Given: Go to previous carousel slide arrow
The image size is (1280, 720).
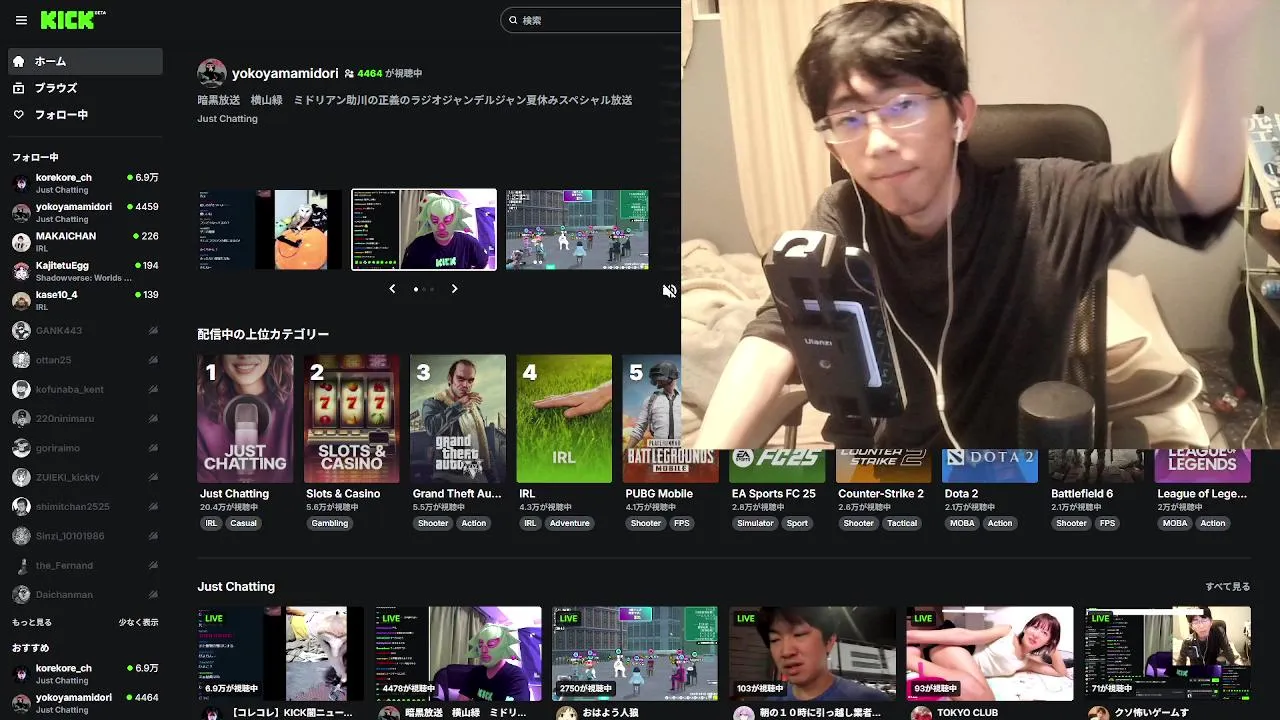Looking at the screenshot, I should click(392, 289).
